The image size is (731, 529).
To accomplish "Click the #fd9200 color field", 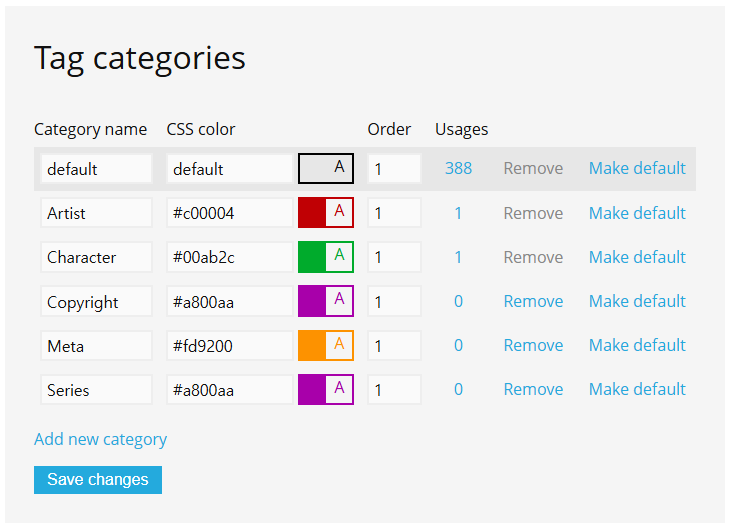I will [x=230, y=346].
